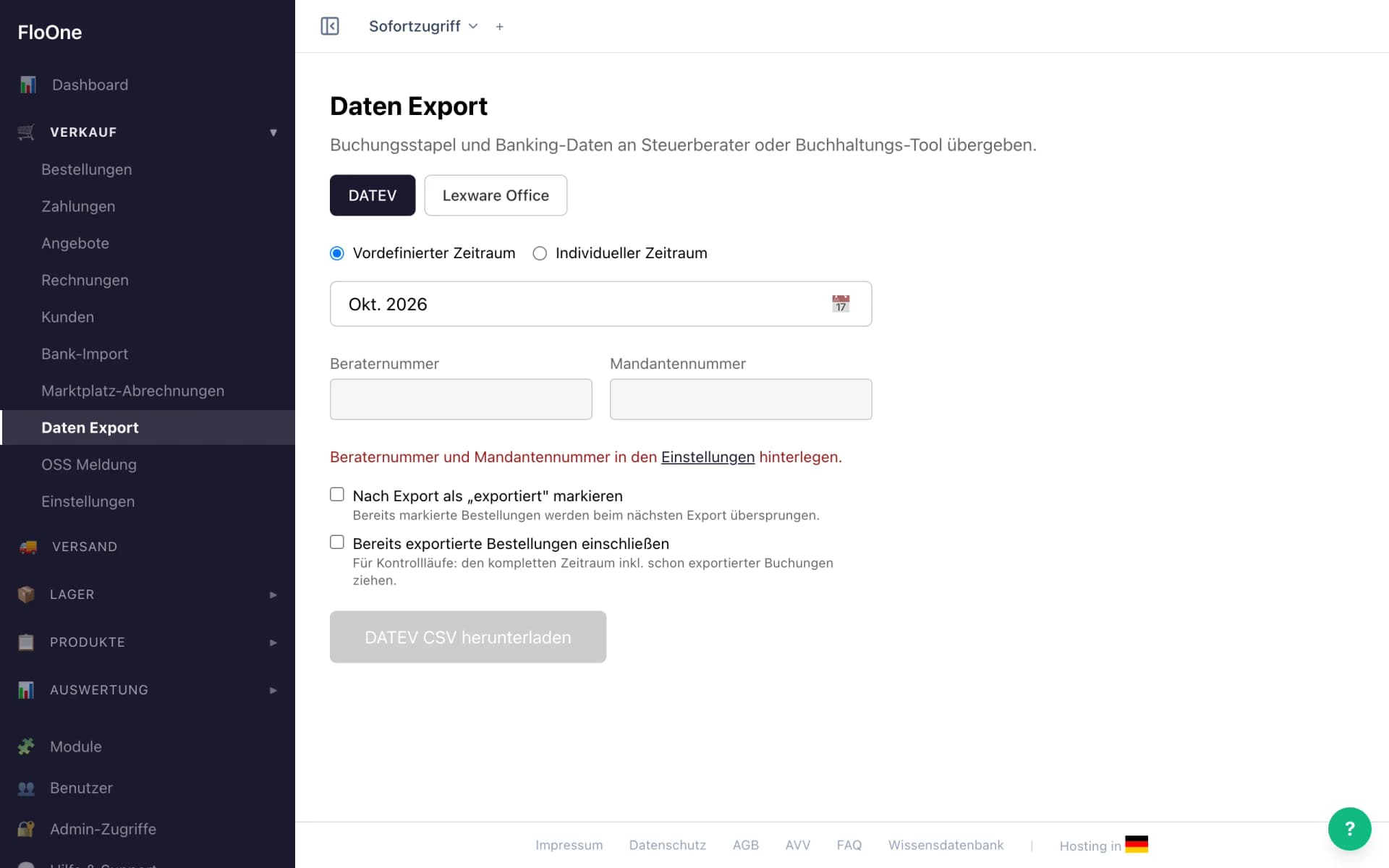1389x868 pixels.
Task: Open Bestellungen in the sidebar
Action: click(x=87, y=169)
